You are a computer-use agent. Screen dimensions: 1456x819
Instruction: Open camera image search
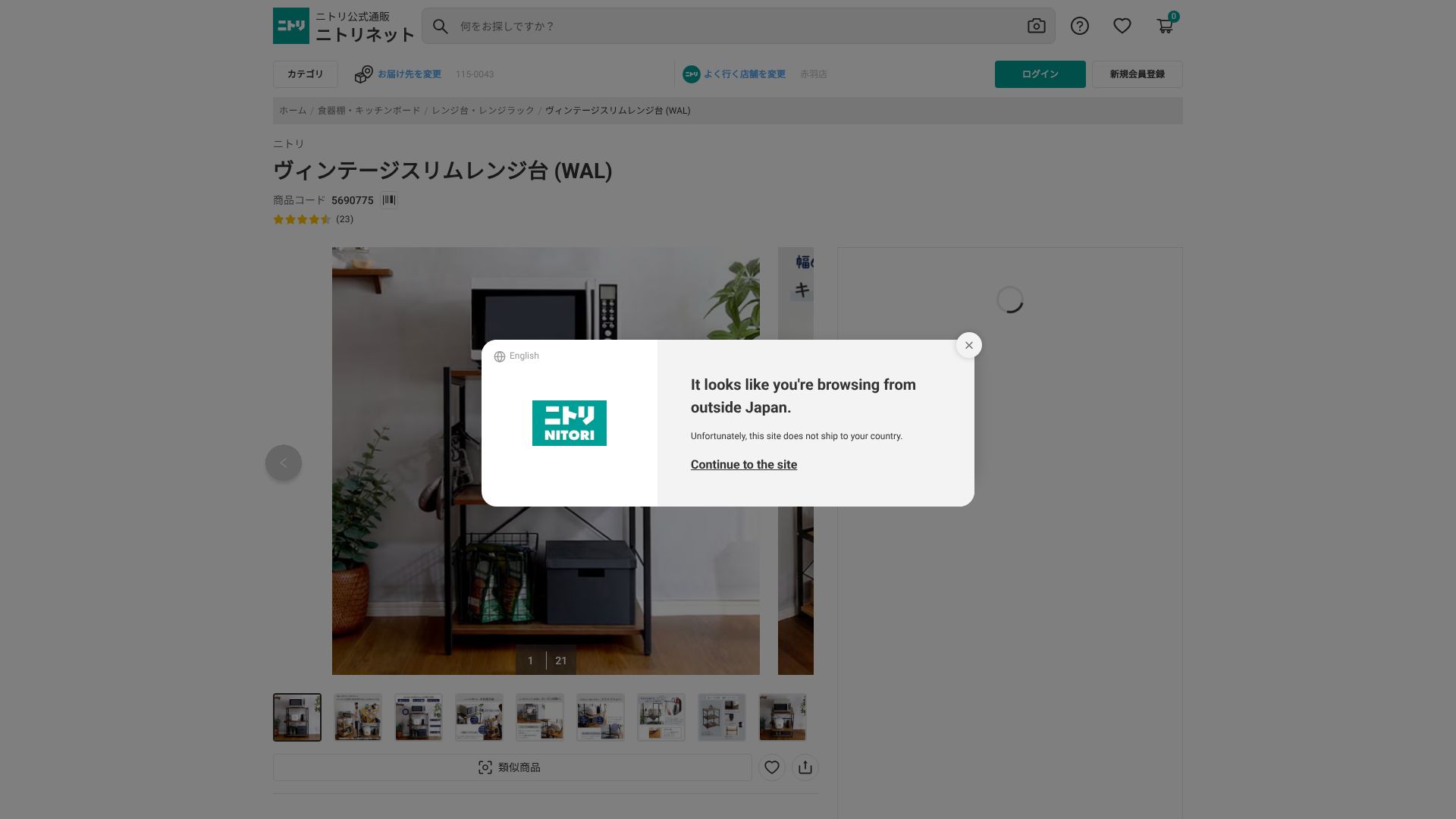pyautogui.click(x=1036, y=27)
